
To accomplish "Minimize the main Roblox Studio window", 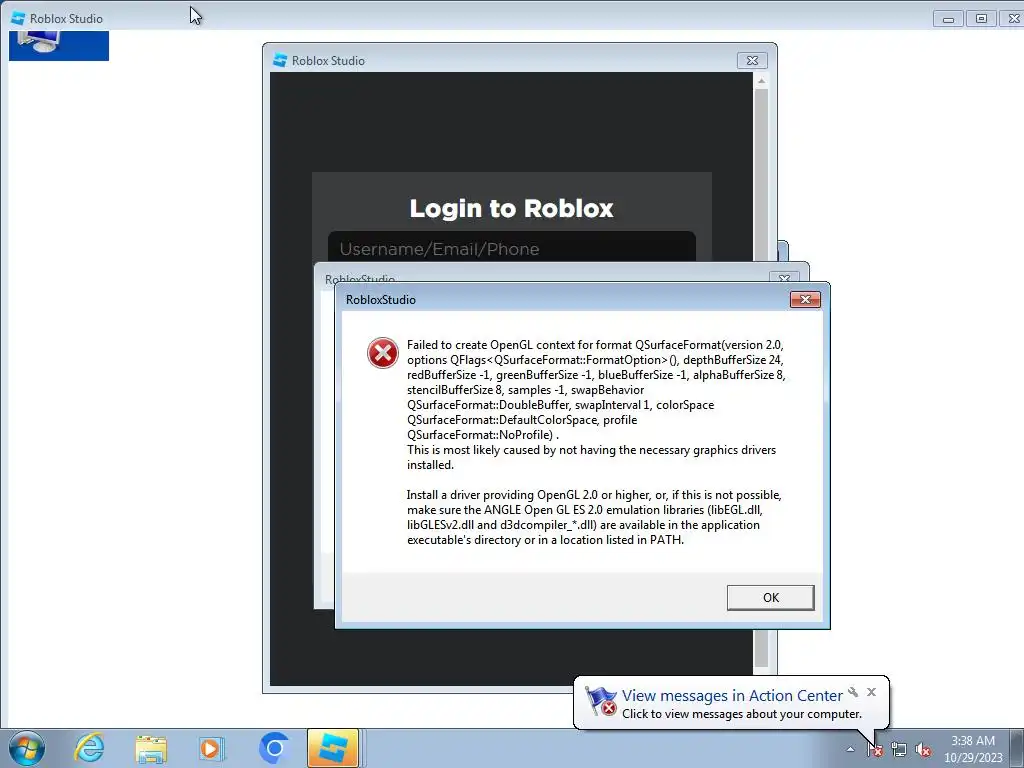I will (948, 19).
